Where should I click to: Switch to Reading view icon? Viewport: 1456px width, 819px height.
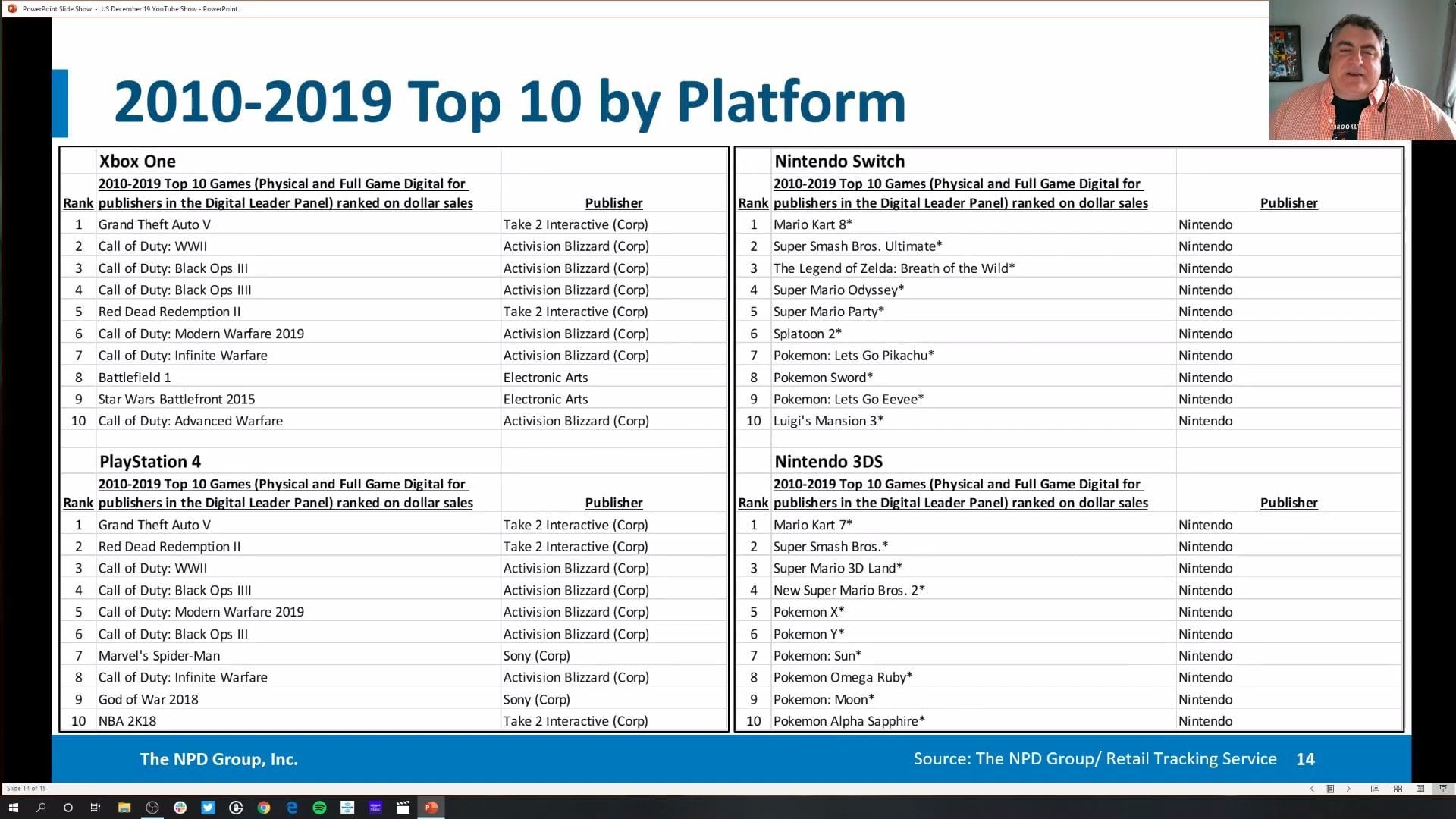pyautogui.click(x=1420, y=789)
